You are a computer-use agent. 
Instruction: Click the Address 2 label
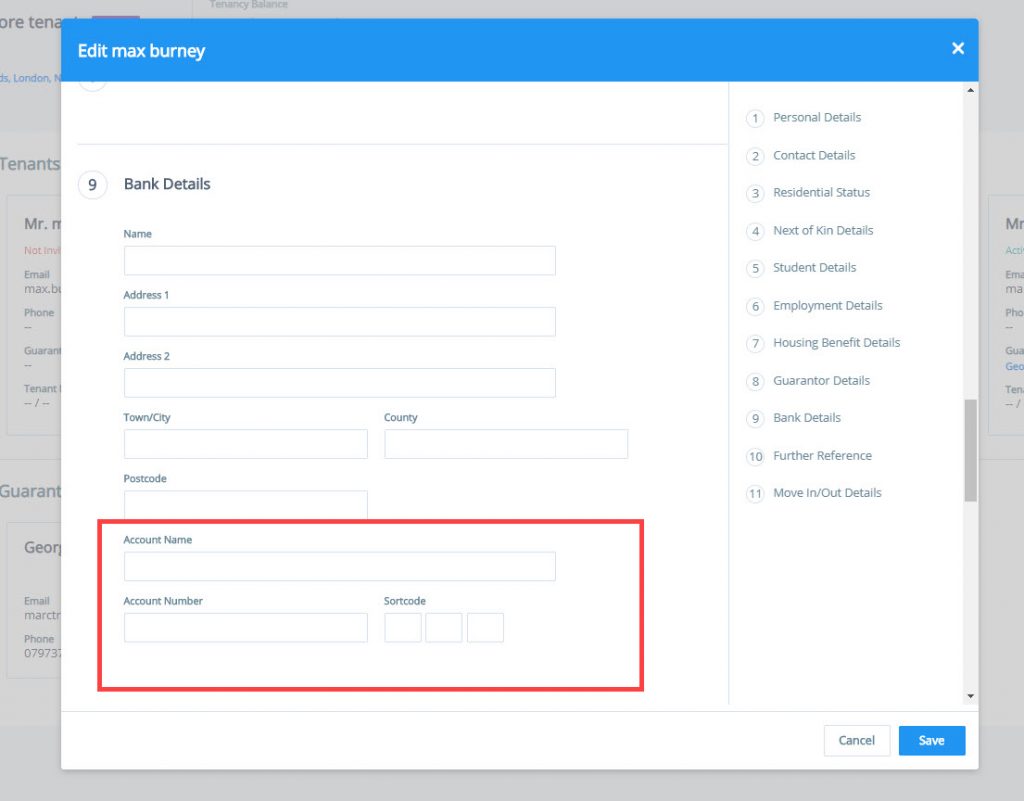146,356
